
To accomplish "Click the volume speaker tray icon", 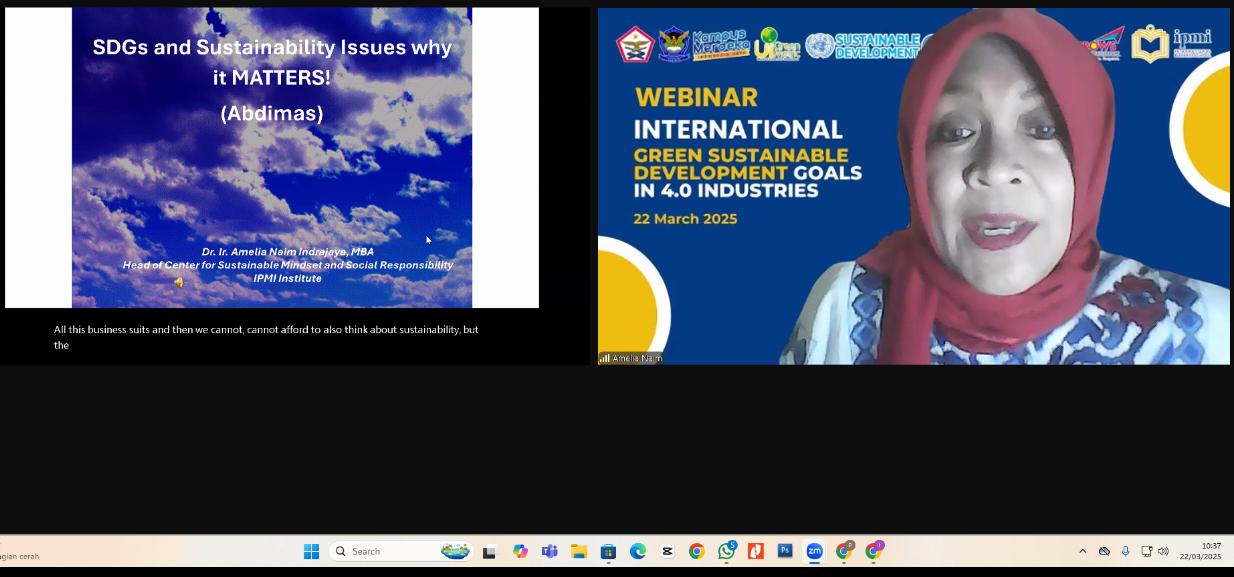I will tap(1163, 551).
